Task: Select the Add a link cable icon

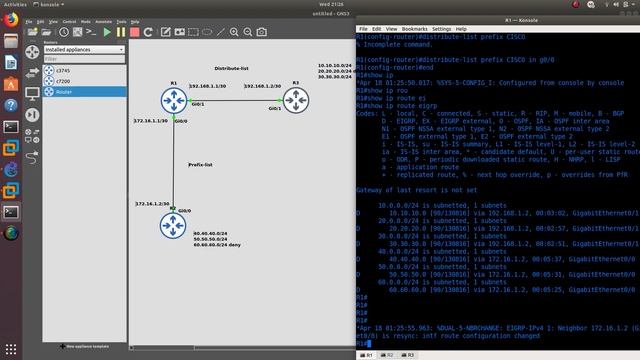Action: pyautogui.click(x=32, y=157)
